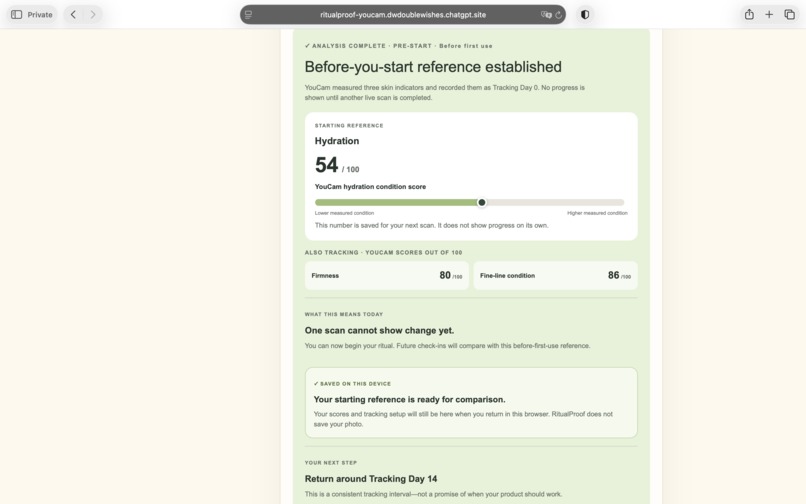Viewport: 806px width, 504px height.
Task: Click the Private browsing label
Action: click(x=40, y=15)
